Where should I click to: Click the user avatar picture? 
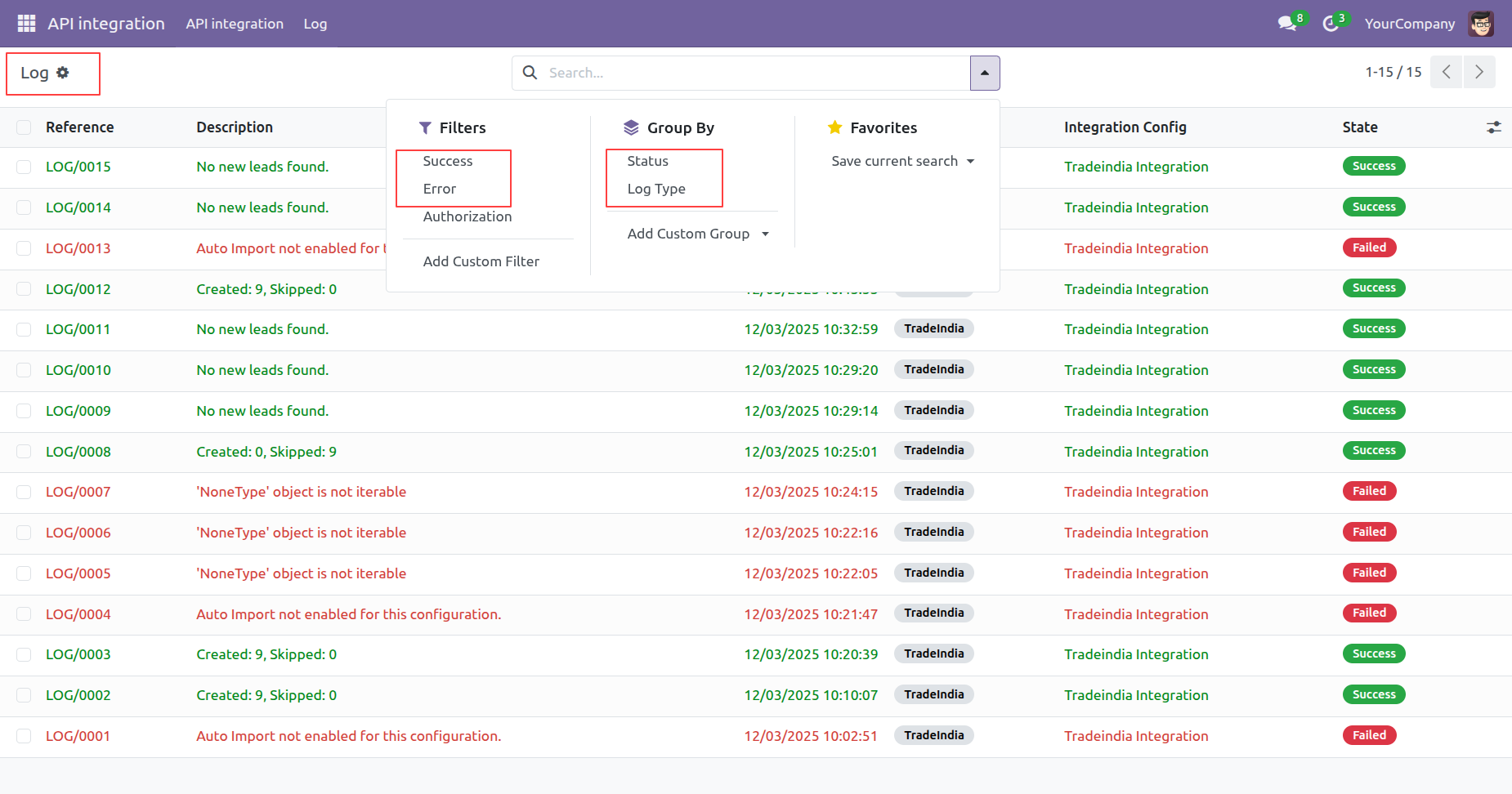pos(1481,24)
